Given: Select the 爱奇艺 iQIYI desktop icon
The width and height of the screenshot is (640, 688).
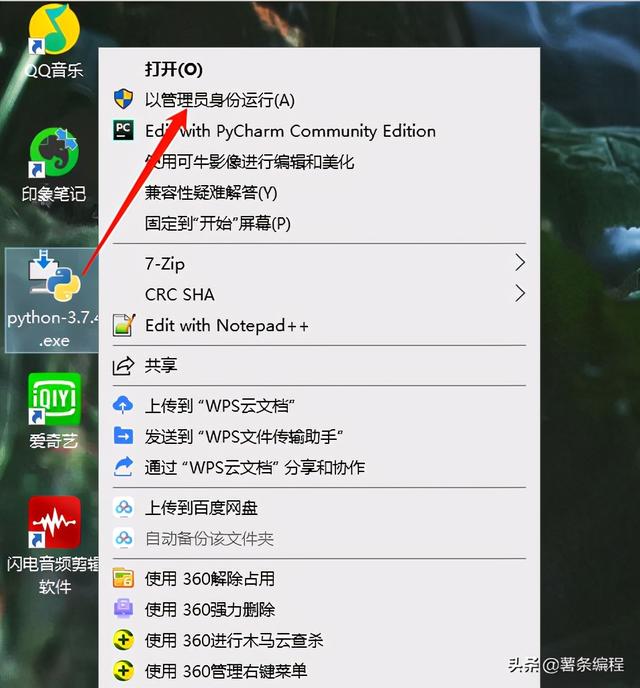Looking at the screenshot, I should tap(54, 399).
